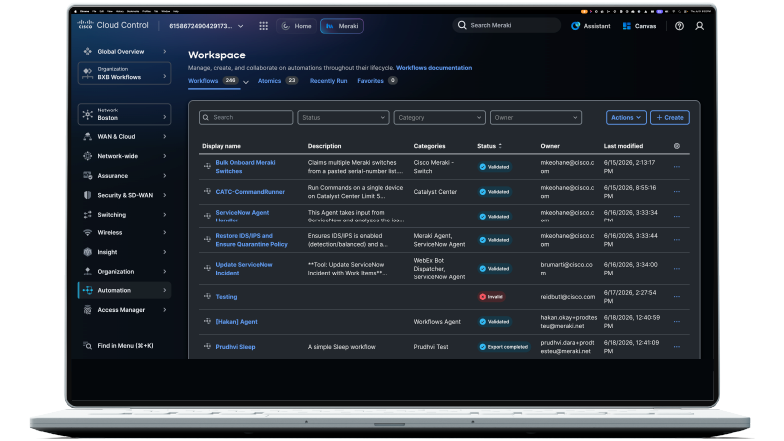Open row menu for Testing workflow

pos(676,297)
